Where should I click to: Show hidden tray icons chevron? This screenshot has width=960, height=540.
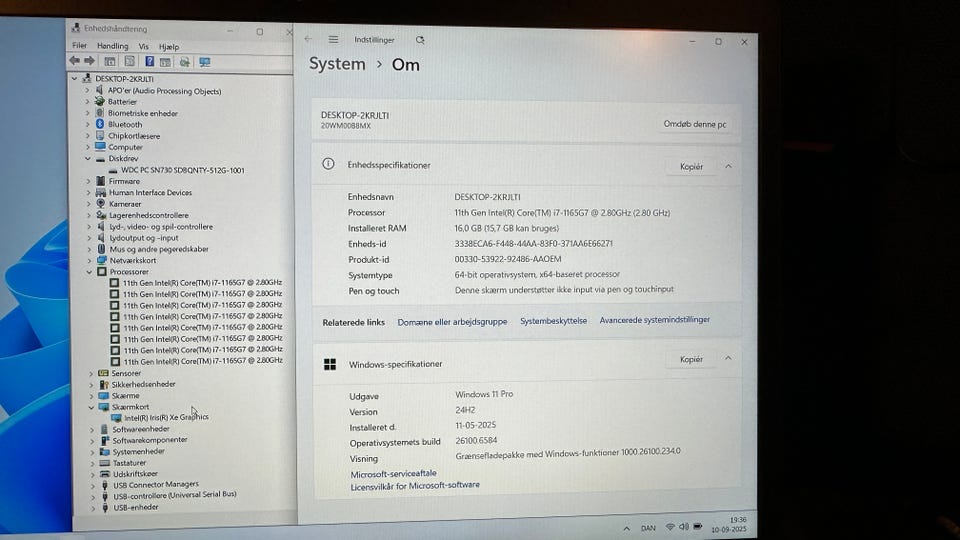(x=626, y=528)
